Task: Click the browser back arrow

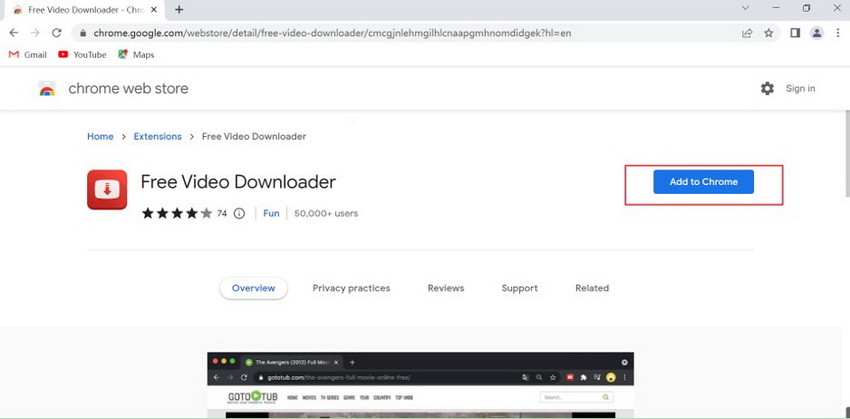Action: click(x=14, y=33)
